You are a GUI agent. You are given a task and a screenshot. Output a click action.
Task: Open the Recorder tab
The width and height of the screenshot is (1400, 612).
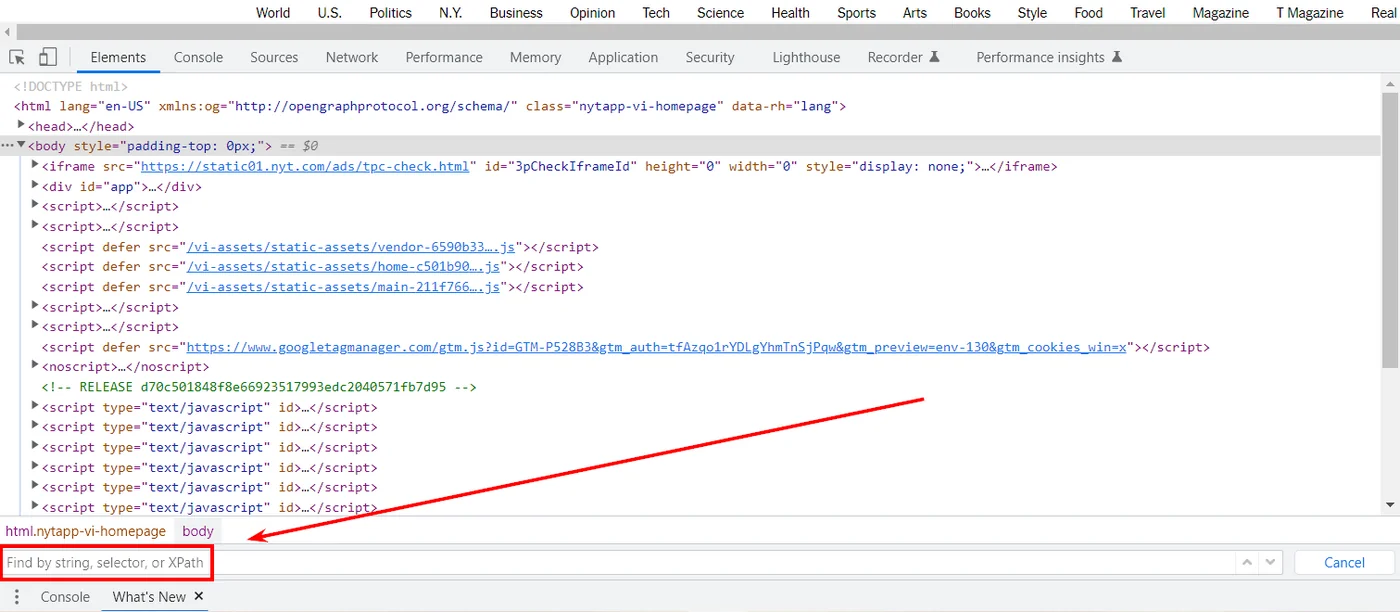(x=904, y=57)
